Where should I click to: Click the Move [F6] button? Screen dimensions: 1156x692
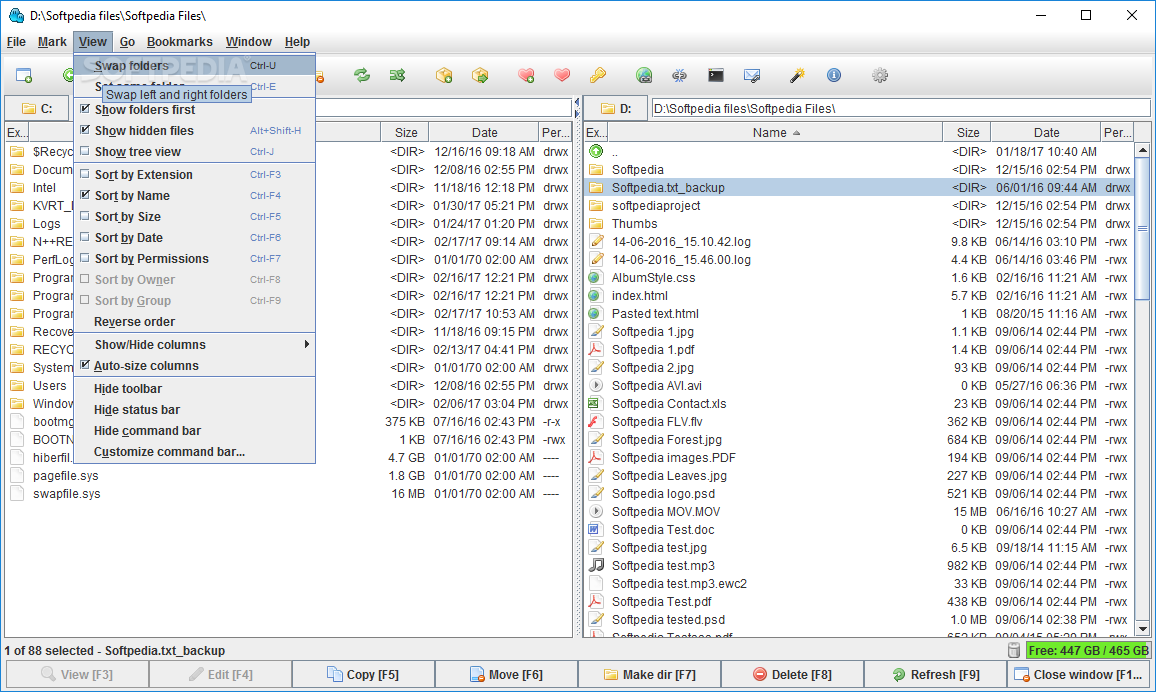coord(506,674)
